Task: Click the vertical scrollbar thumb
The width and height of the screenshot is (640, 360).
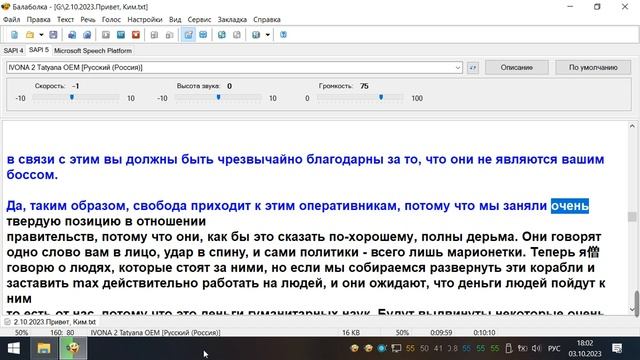Action: tap(632, 216)
